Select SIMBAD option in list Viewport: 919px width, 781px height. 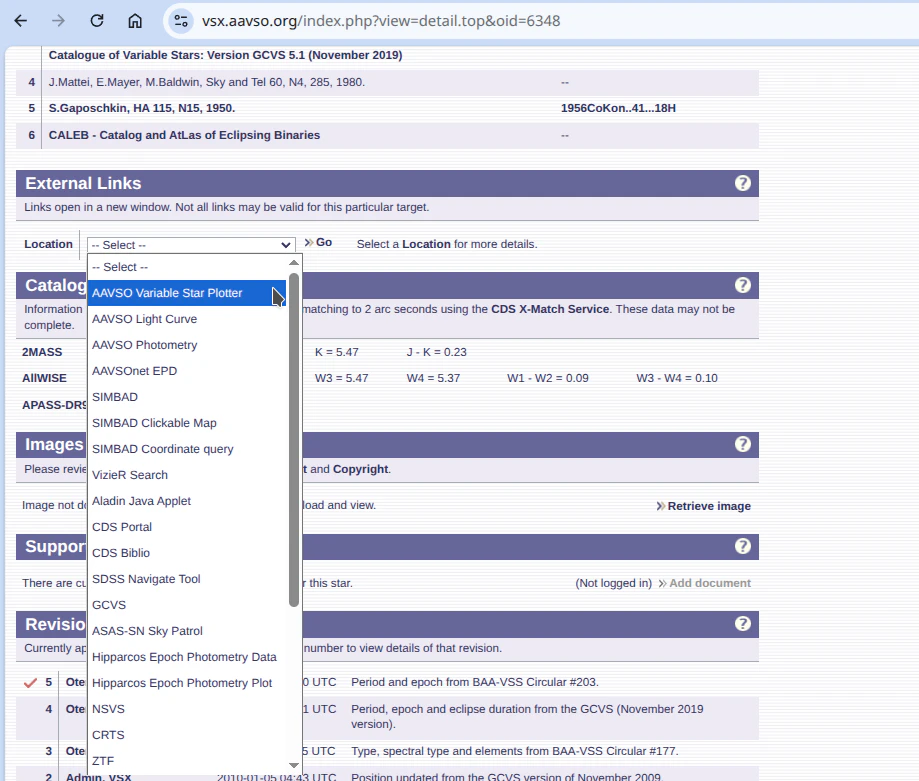188,397
